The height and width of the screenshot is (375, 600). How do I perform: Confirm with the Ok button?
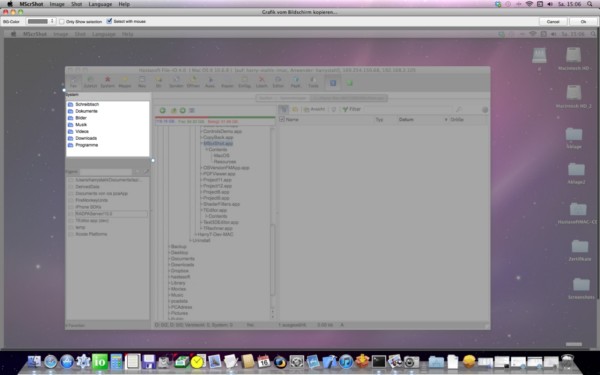point(583,21)
